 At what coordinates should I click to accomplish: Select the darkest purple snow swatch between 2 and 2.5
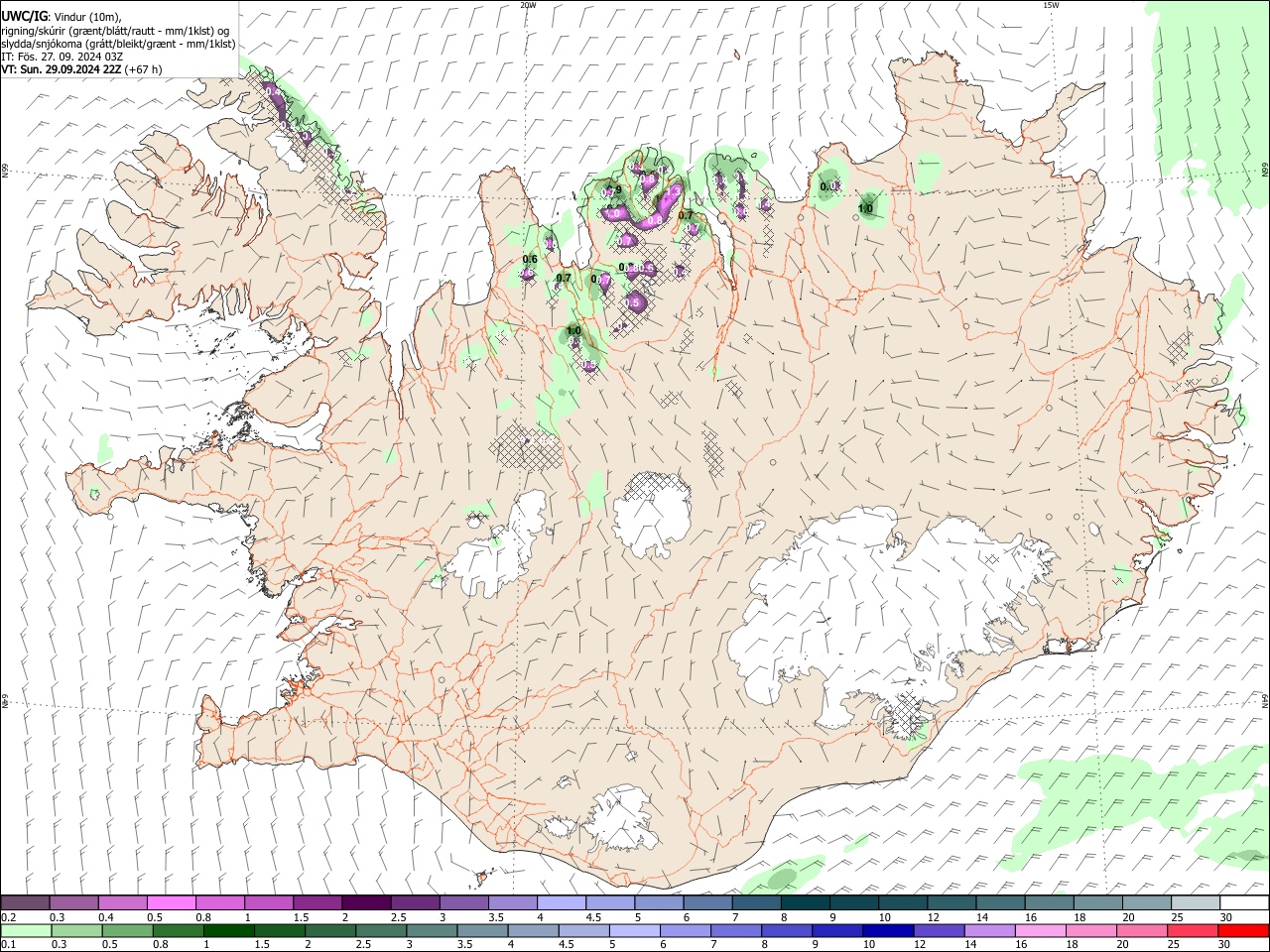tap(365, 902)
